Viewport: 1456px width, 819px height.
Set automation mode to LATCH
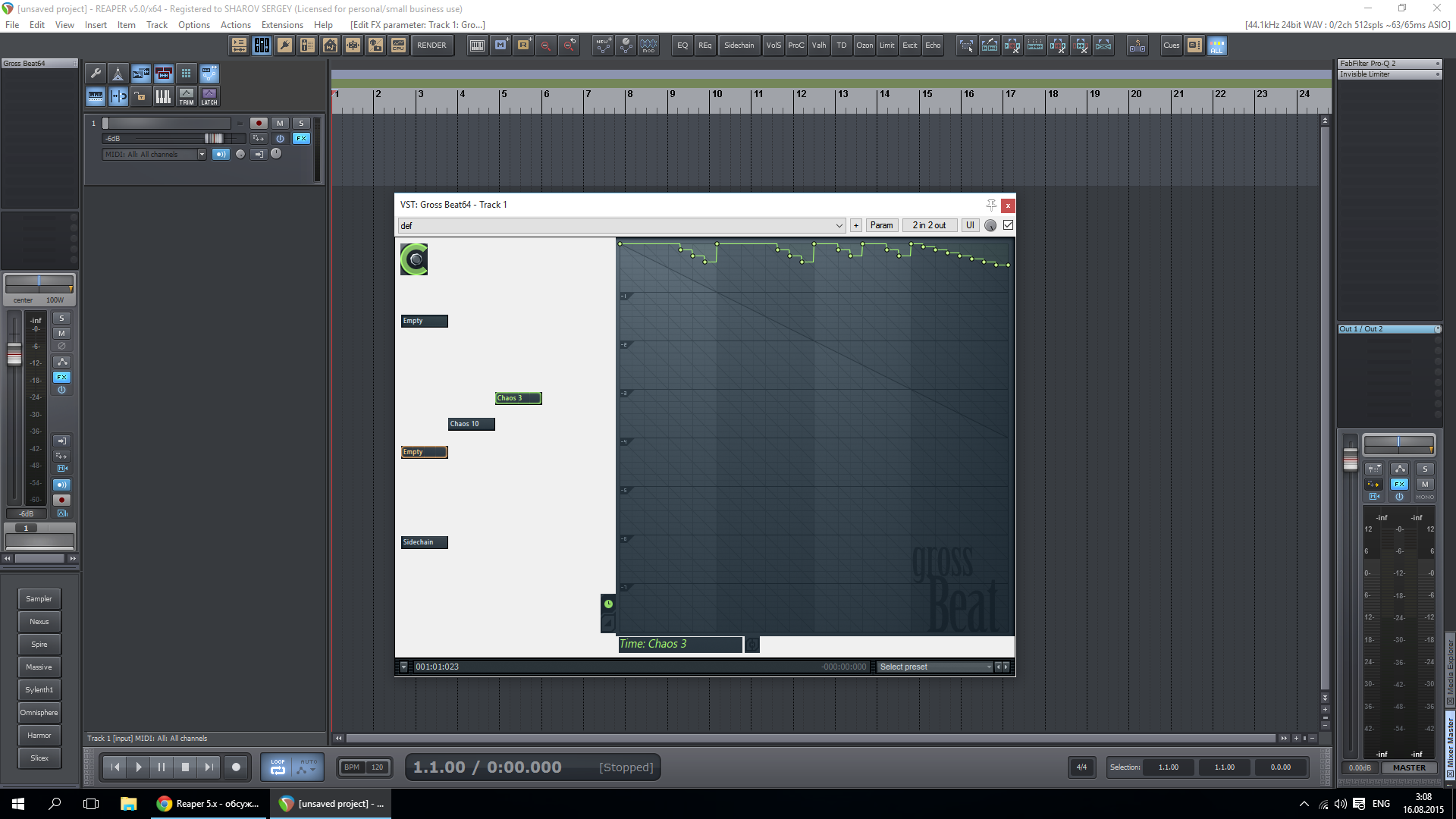coord(209,96)
